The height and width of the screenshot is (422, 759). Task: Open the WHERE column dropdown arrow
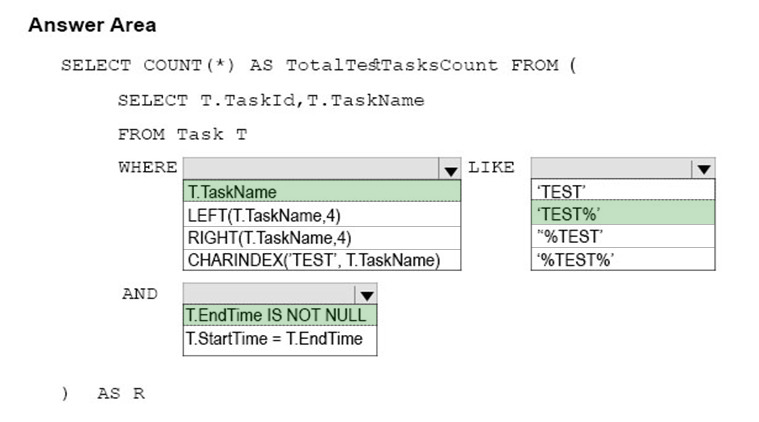pos(450,169)
